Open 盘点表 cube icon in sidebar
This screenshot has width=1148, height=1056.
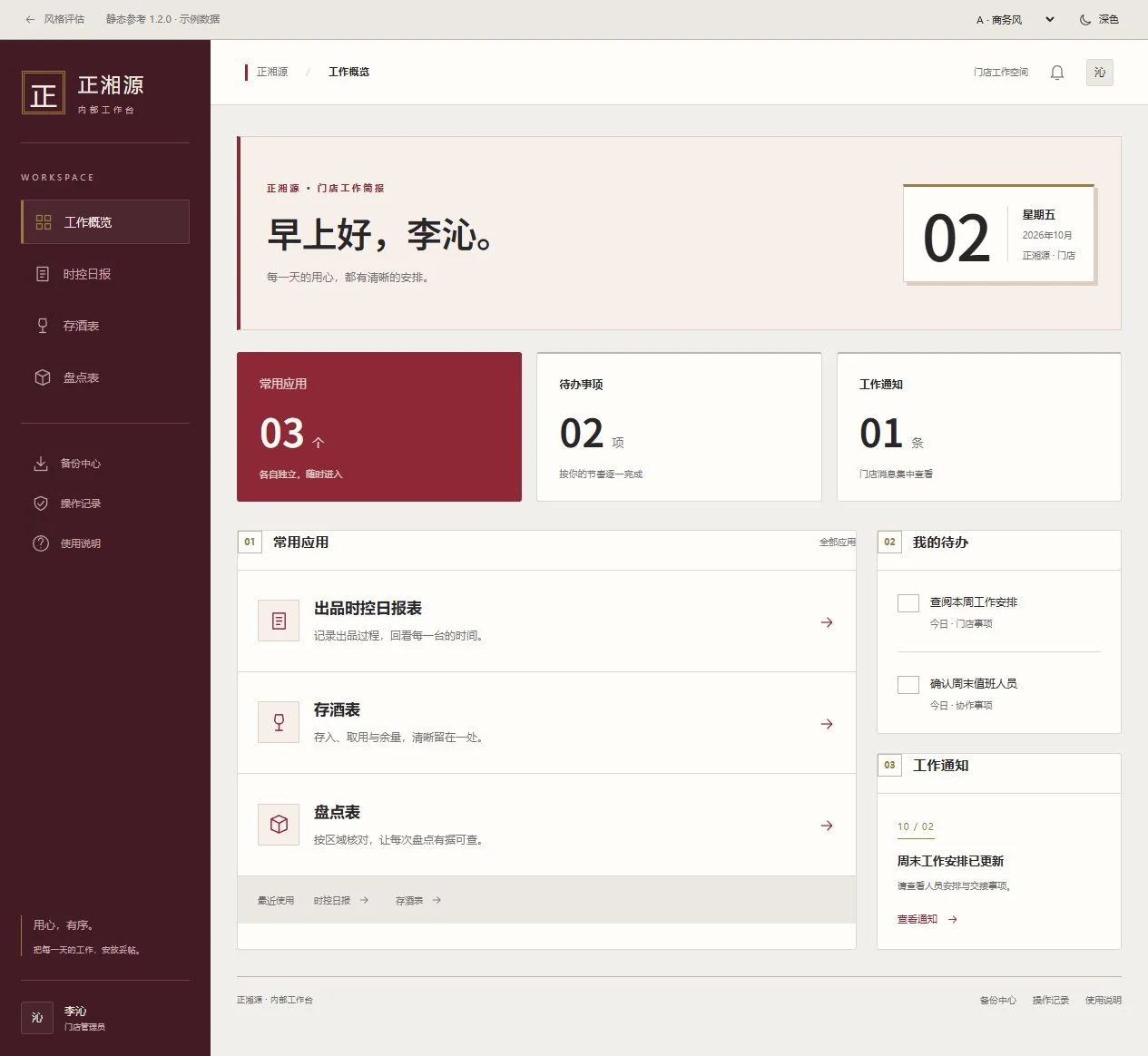(105, 377)
